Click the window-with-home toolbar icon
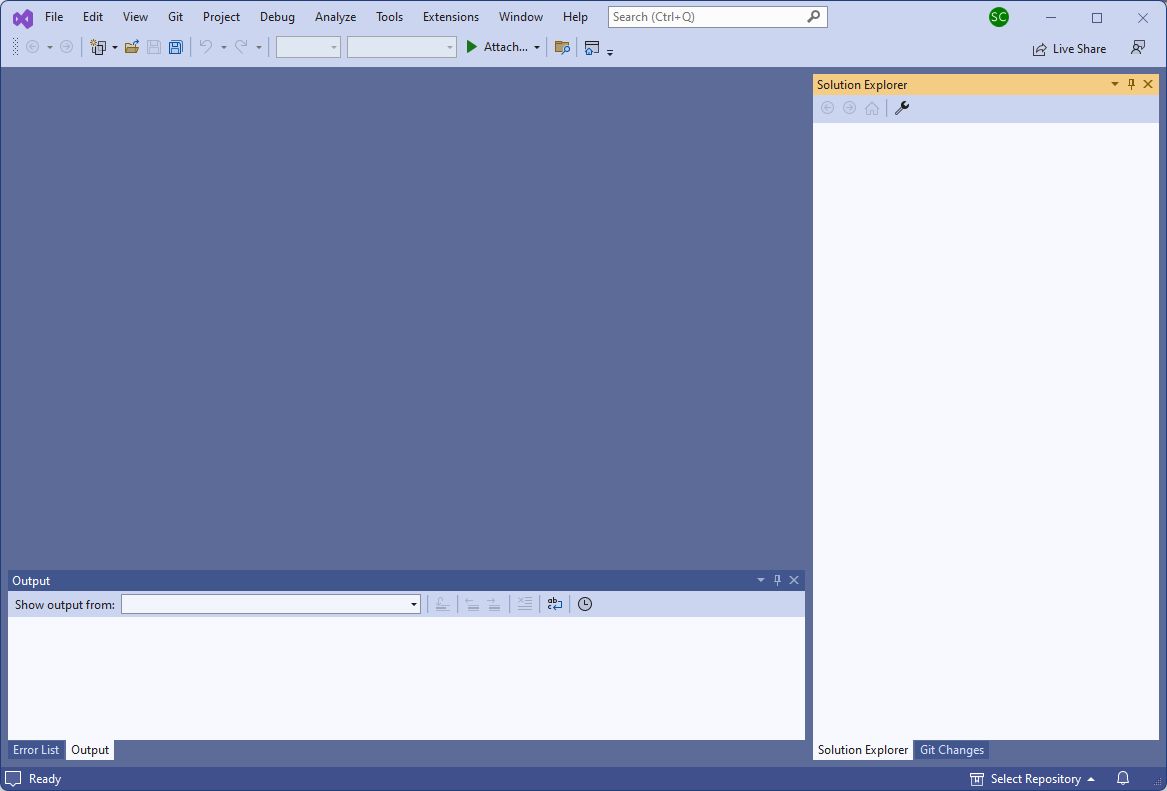This screenshot has height=791, width=1167. click(592, 48)
